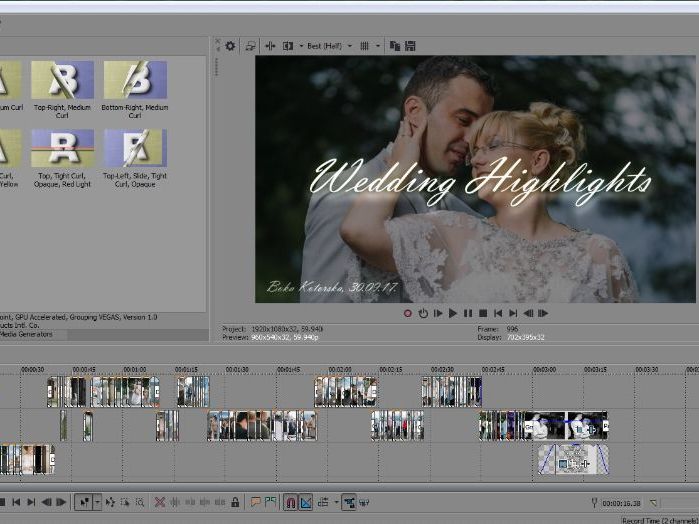Switch to the Media Generators tab
Image resolution: width=699 pixels, height=524 pixels.
coord(27,334)
